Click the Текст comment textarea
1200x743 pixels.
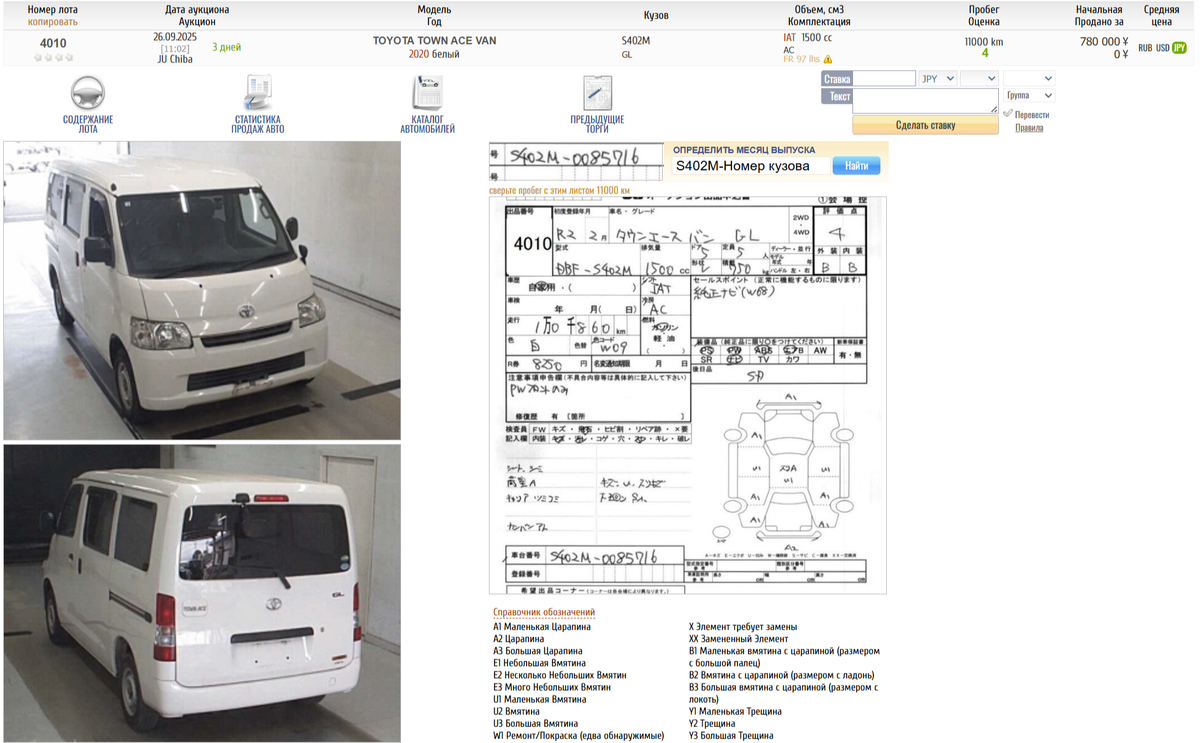tap(925, 100)
